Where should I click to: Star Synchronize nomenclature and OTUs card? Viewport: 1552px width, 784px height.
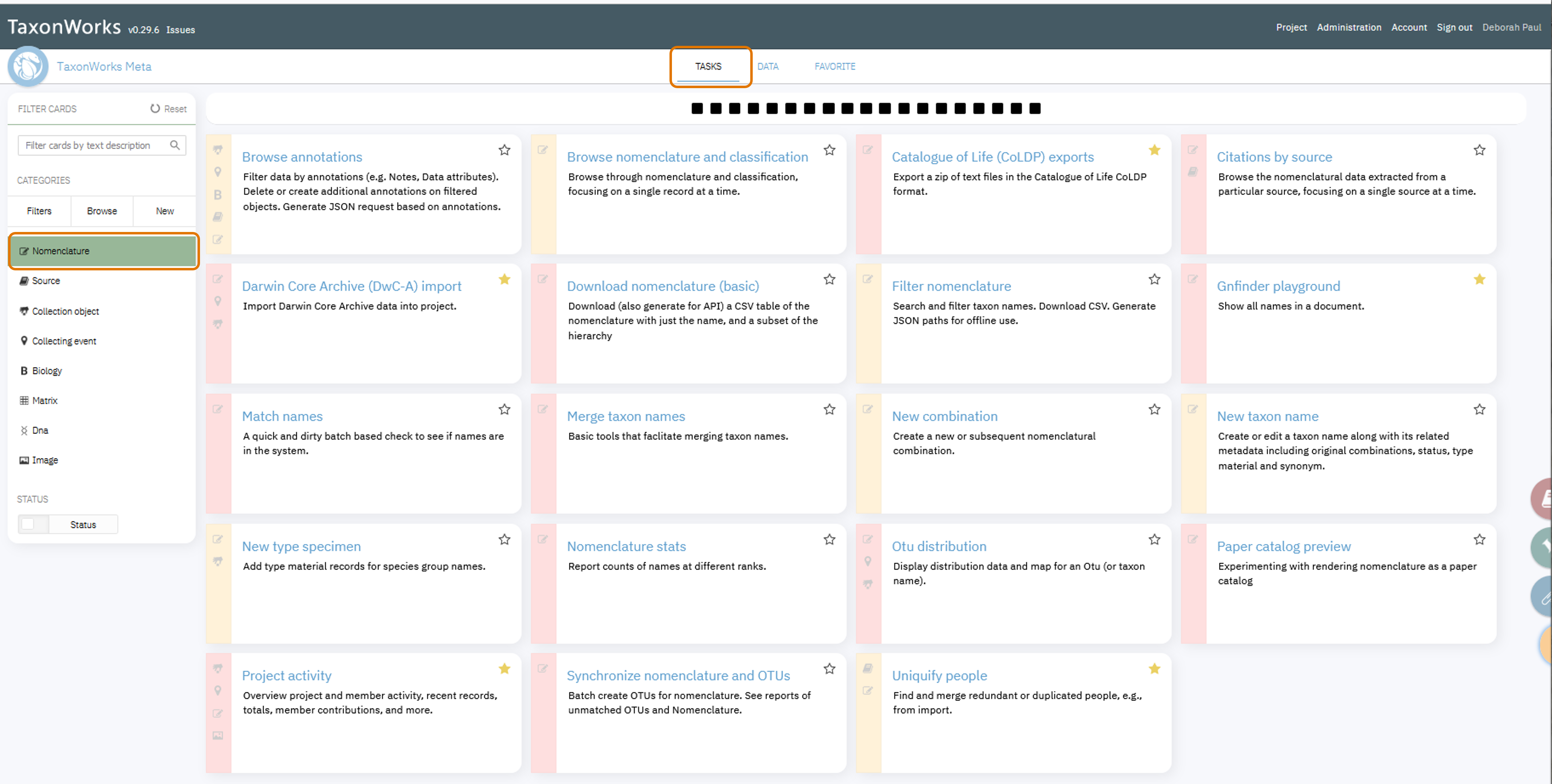[x=830, y=668]
